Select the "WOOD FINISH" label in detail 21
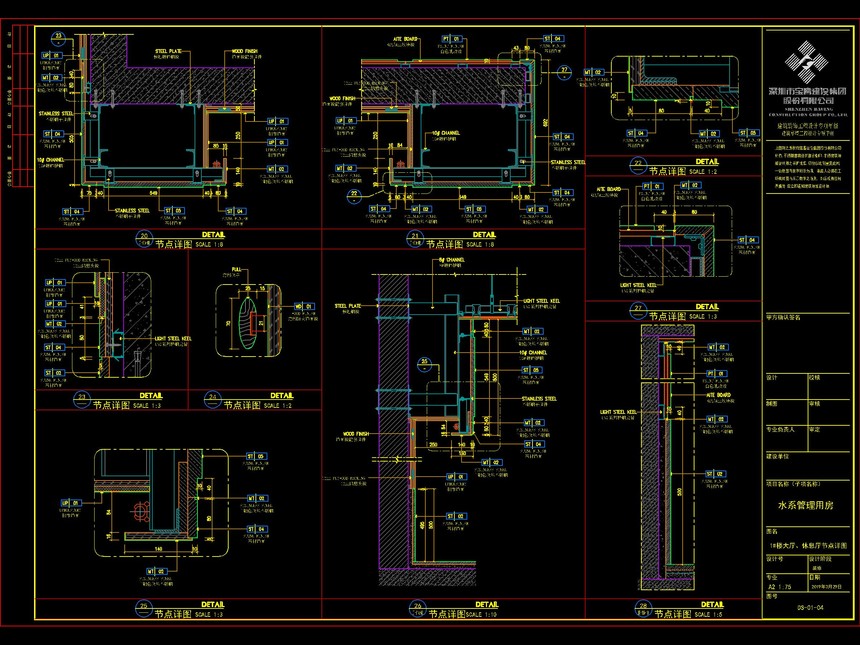The width and height of the screenshot is (860, 645). coord(343,98)
